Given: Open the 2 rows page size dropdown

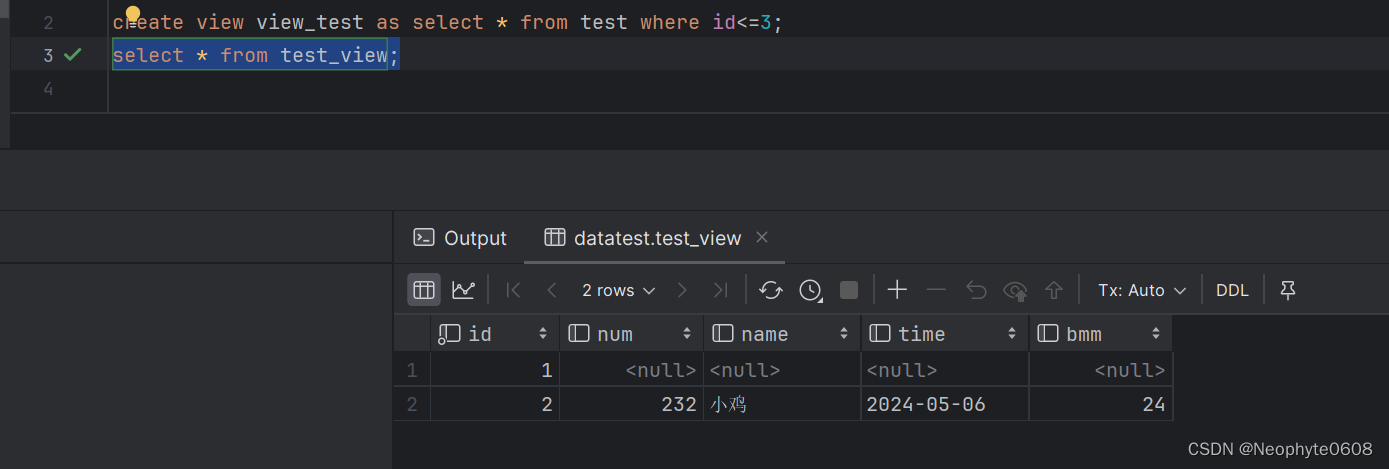Looking at the screenshot, I should (x=619, y=290).
